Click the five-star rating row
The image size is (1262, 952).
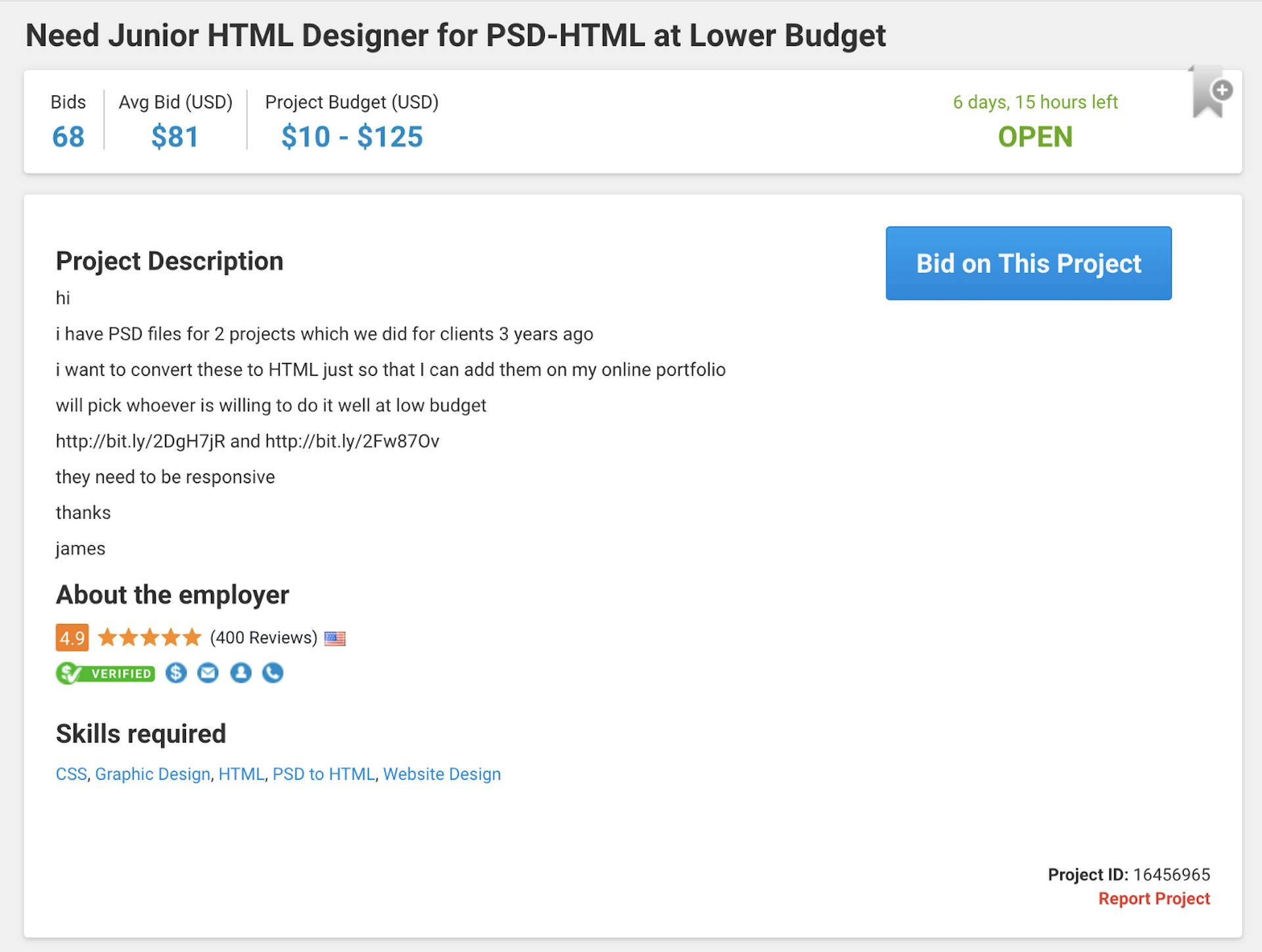coord(149,637)
